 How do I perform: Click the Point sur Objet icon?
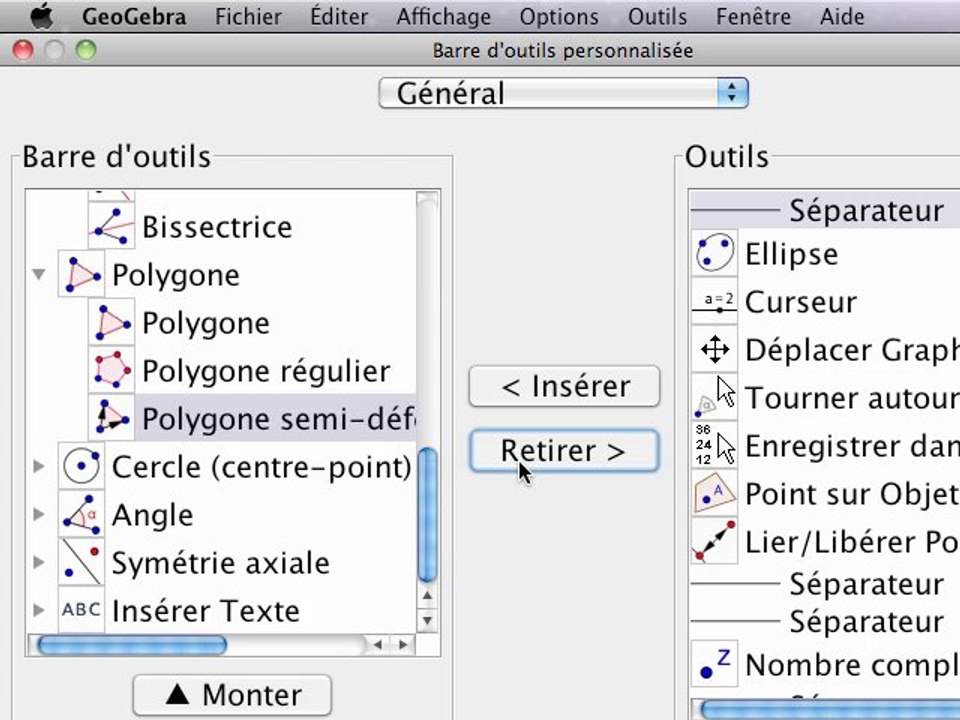pyautogui.click(x=714, y=493)
